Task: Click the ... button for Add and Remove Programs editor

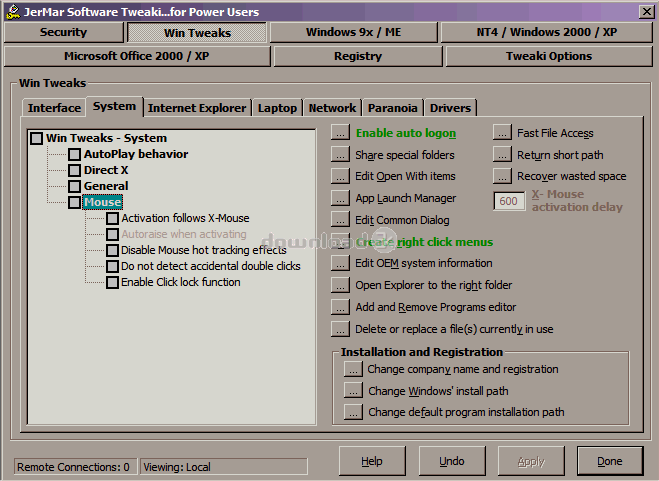Action: tap(340, 307)
